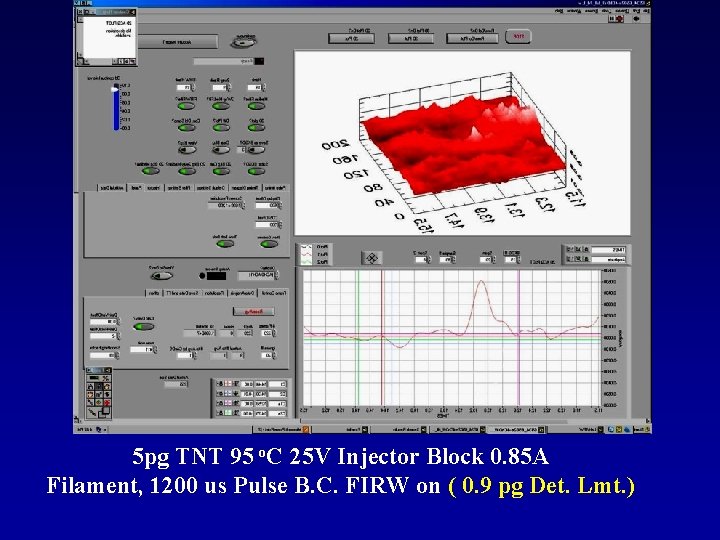
Task: Click the Reset/Cur Plot button
Action: coord(472,38)
